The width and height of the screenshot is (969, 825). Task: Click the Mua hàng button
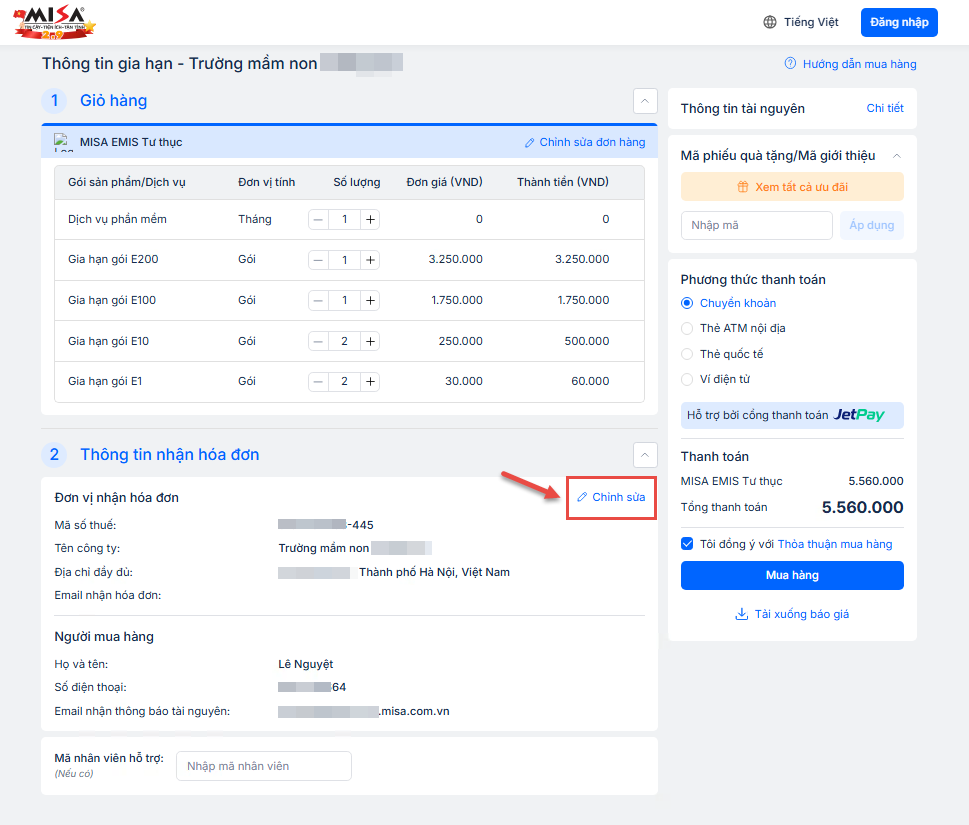[792, 575]
